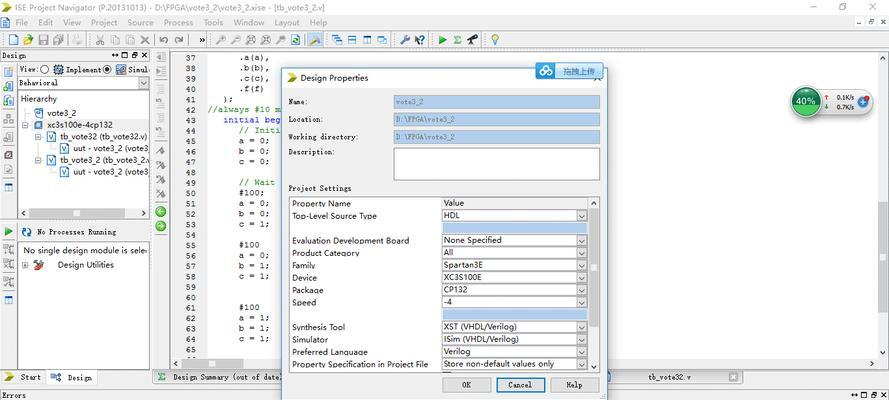This screenshot has width=889, height=400.
Task: Click the What's This help cursor icon
Action: point(420,40)
